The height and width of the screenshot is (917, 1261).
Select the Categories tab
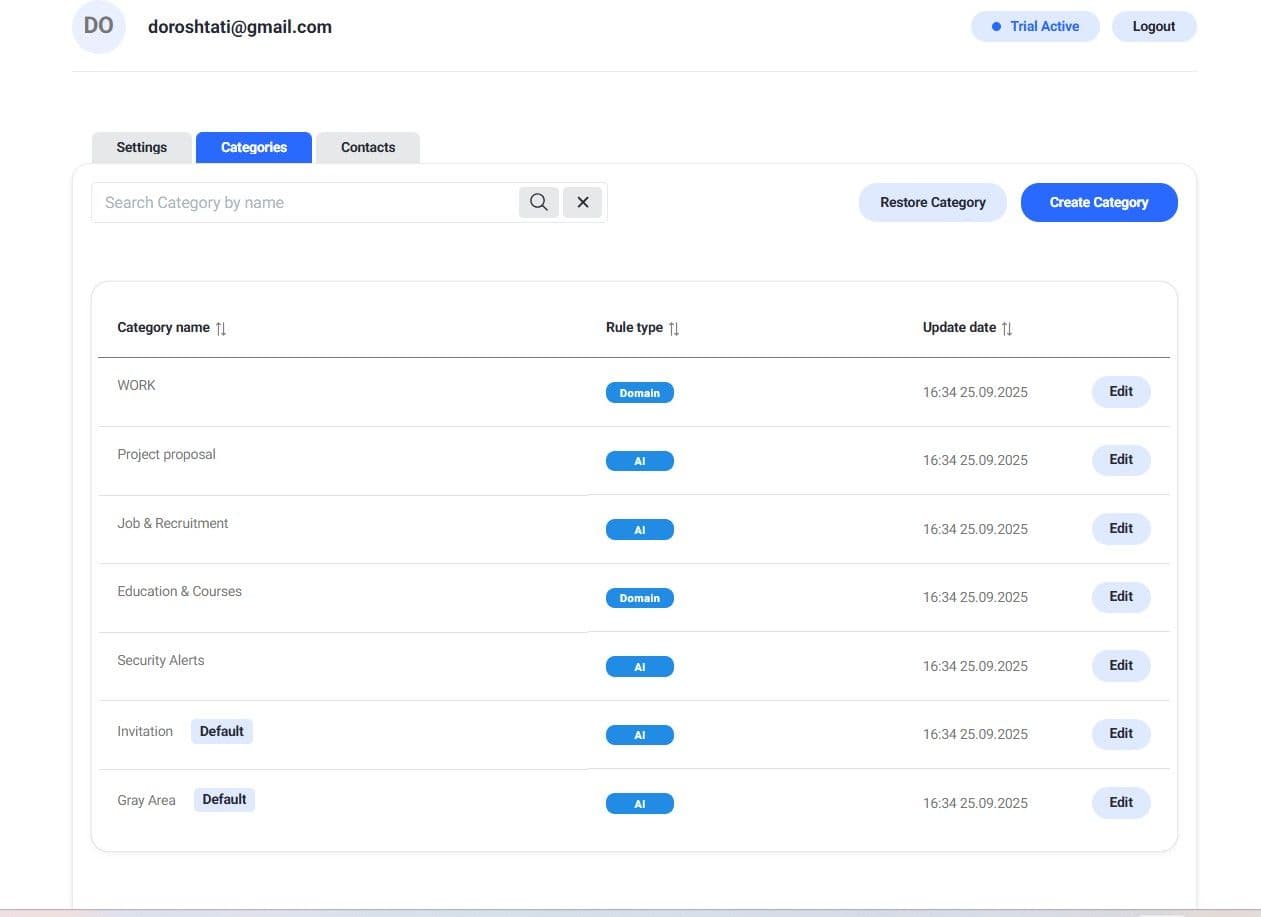254,147
